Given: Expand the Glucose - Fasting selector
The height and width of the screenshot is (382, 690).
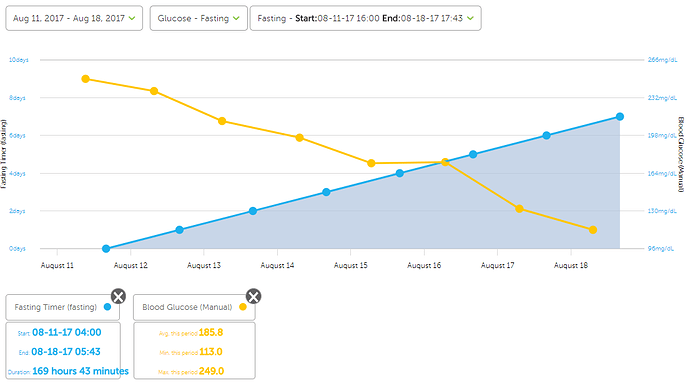Looking at the screenshot, I should point(198,18).
